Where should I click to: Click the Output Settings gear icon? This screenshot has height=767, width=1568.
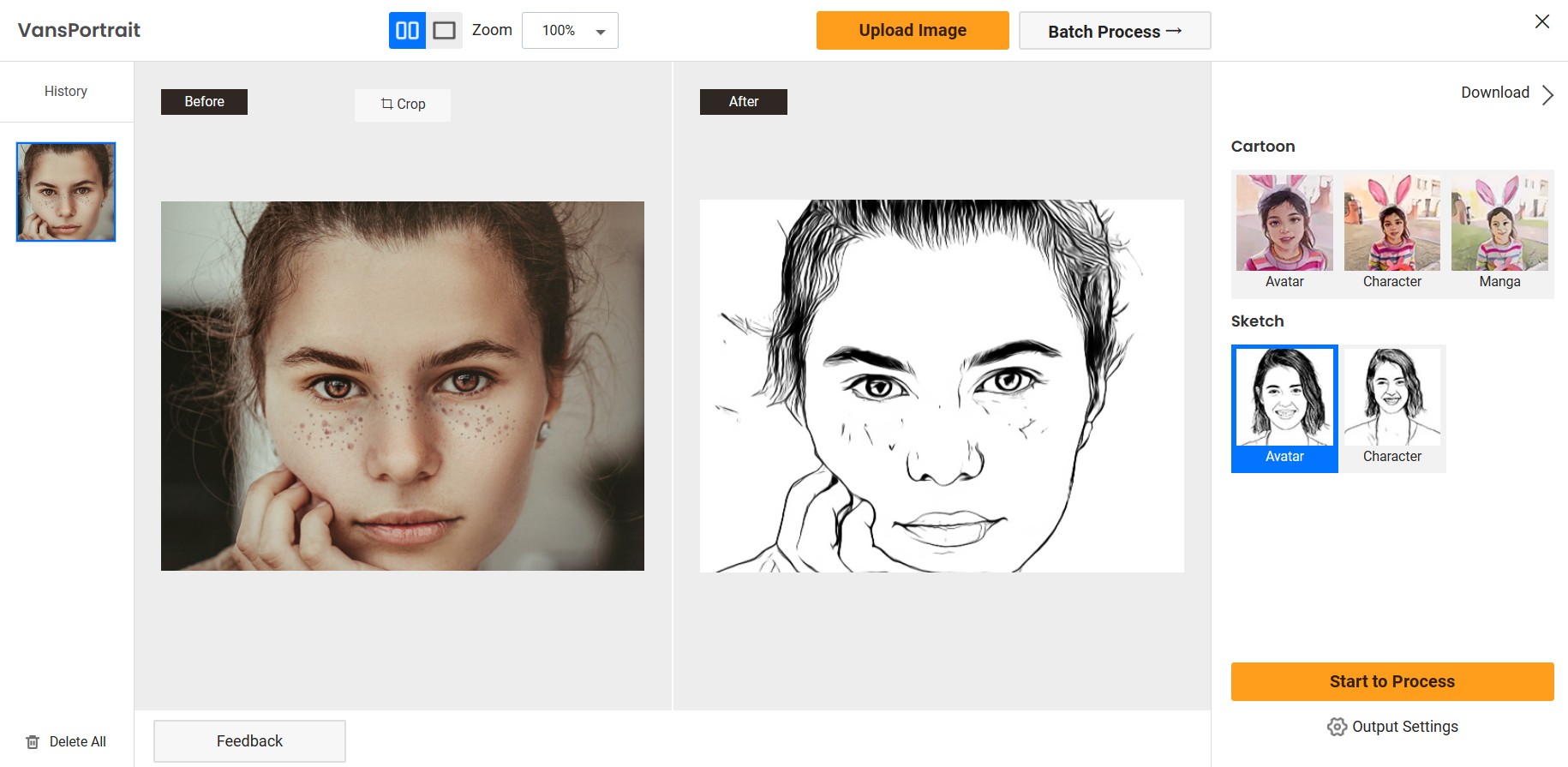tap(1337, 727)
